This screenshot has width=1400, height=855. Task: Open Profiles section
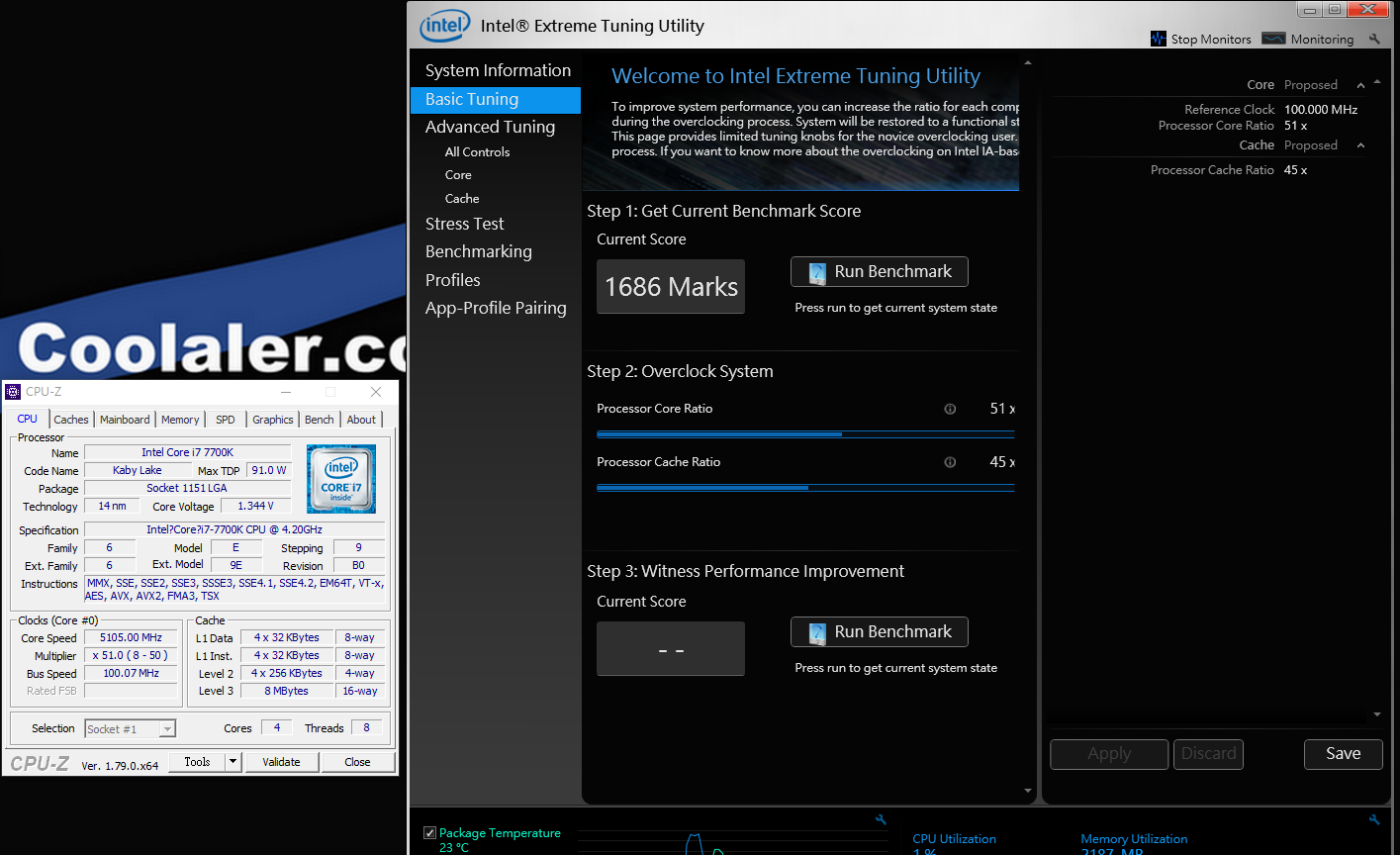(452, 280)
